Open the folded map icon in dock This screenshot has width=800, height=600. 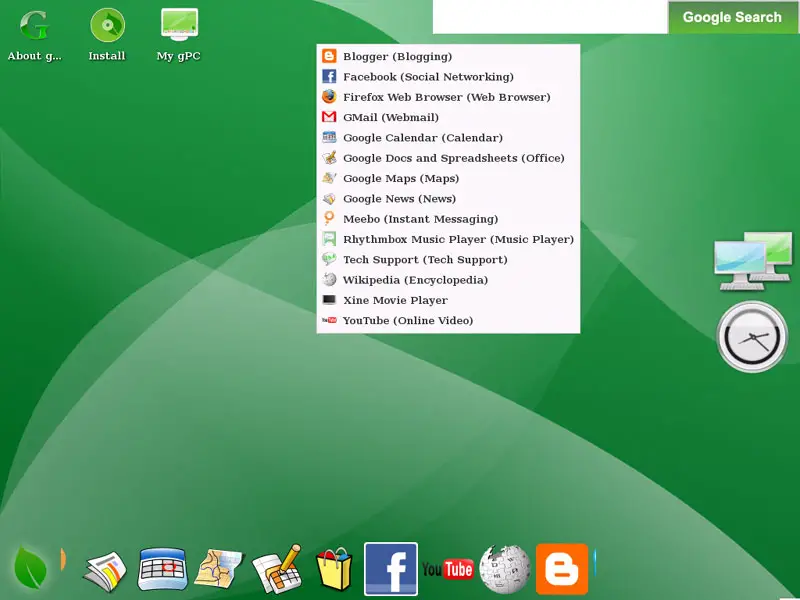click(219, 568)
